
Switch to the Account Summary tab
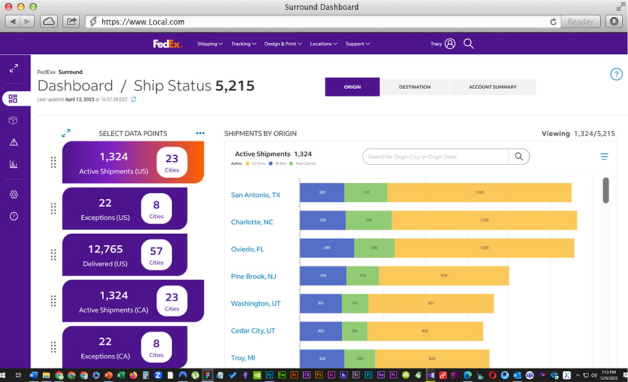(x=493, y=87)
